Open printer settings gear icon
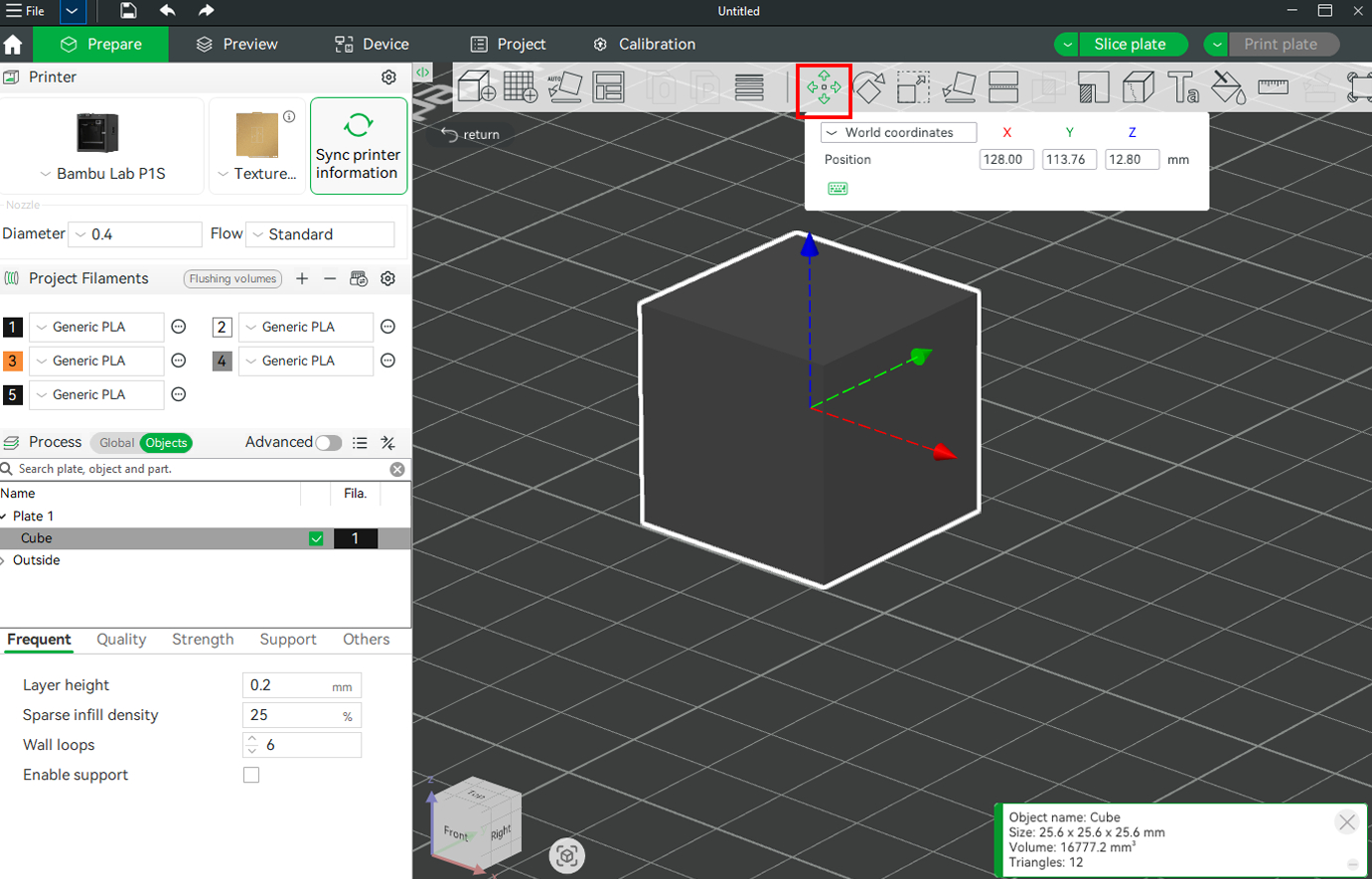 [x=388, y=77]
